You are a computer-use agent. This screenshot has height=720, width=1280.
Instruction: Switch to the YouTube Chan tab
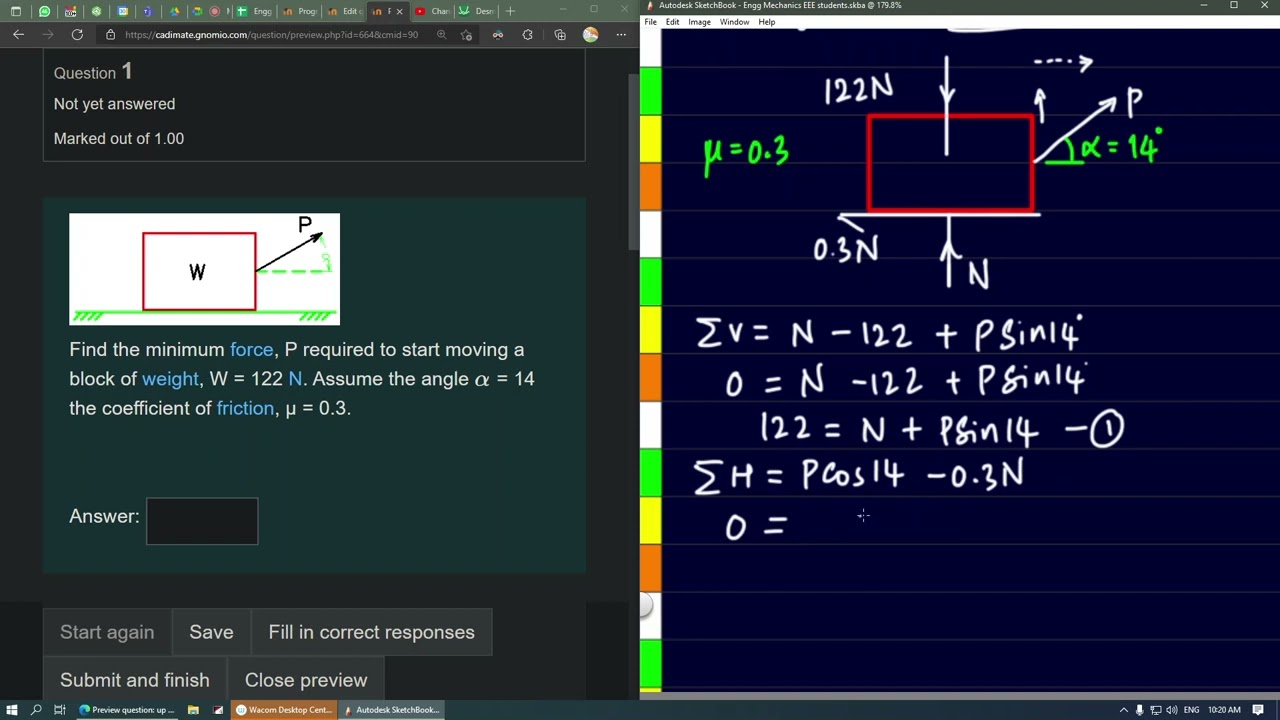coord(433,11)
